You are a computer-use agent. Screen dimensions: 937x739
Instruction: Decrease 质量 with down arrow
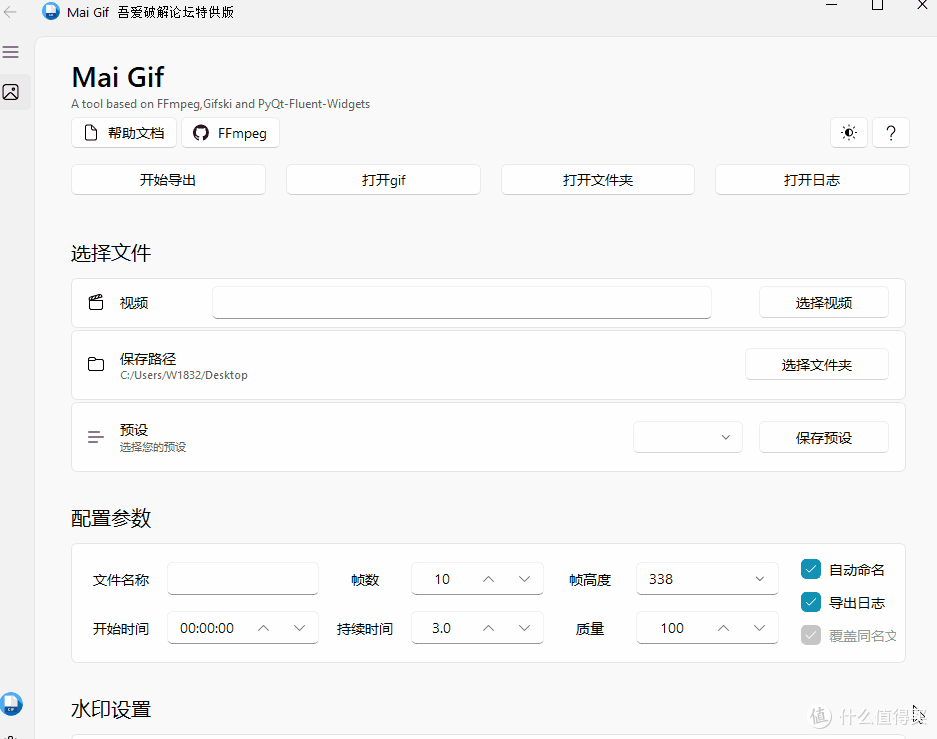click(759, 628)
